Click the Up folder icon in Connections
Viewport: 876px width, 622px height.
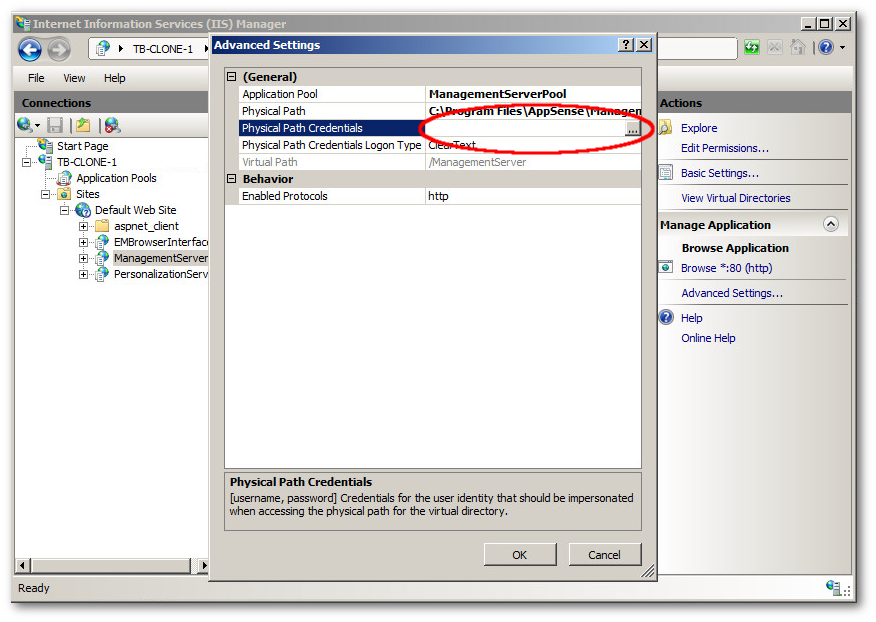tap(83, 125)
